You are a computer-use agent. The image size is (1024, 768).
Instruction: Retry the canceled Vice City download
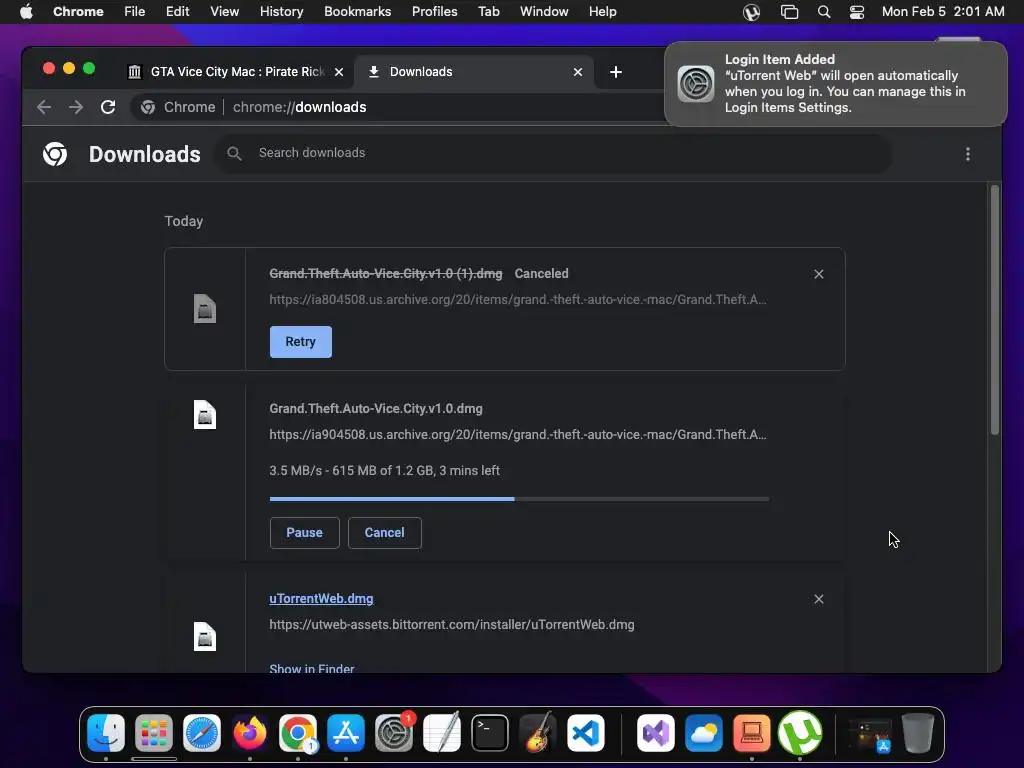(x=300, y=342)
